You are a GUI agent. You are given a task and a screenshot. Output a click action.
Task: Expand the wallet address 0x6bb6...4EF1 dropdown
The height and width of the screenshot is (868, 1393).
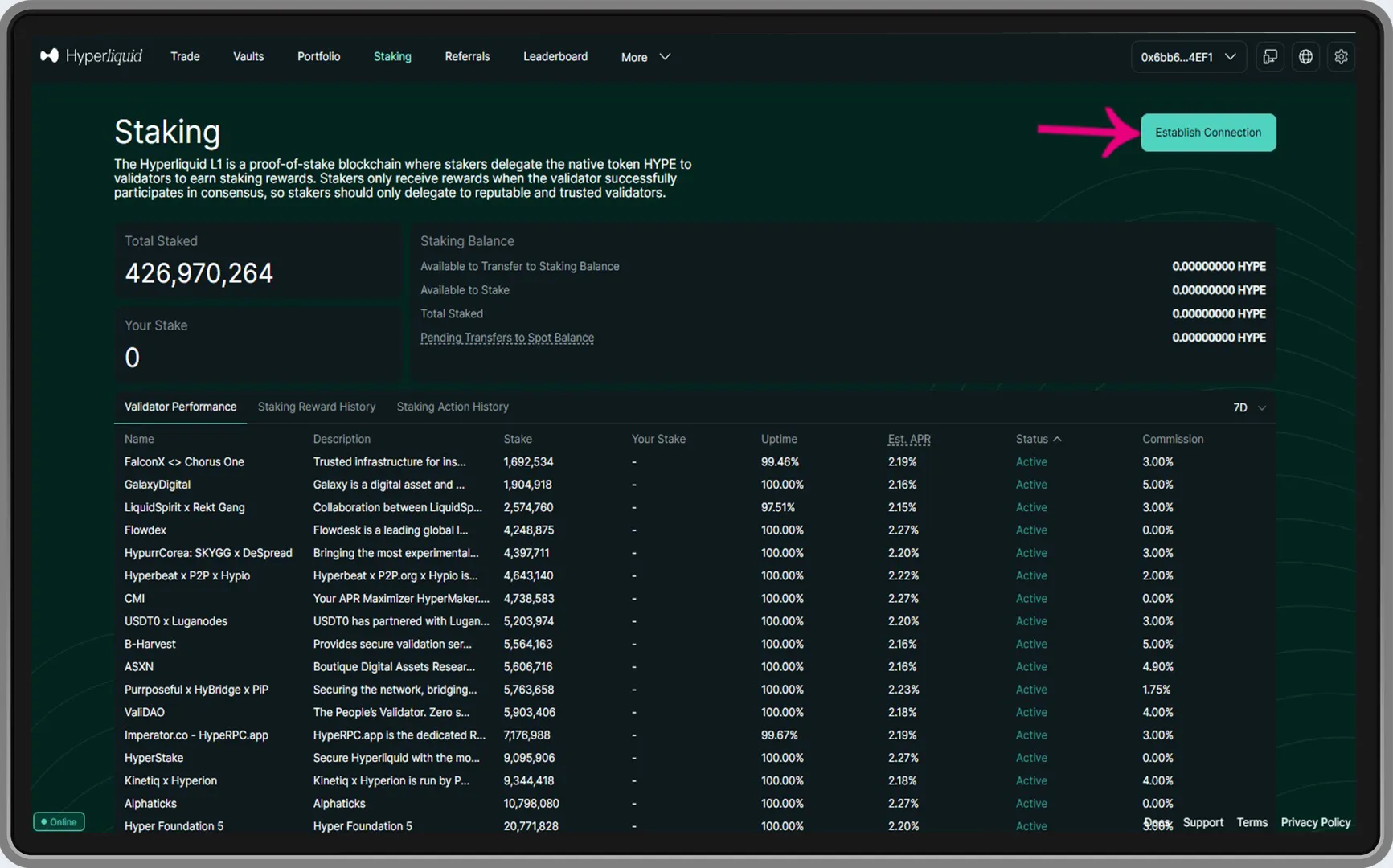pos(1188,57)
